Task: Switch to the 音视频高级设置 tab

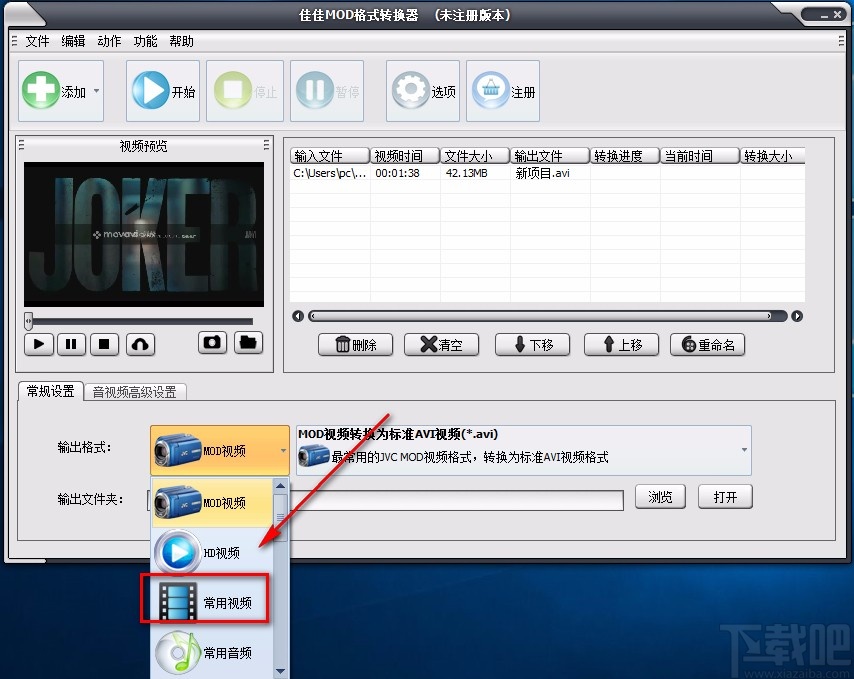Action: tap(135, 392)
